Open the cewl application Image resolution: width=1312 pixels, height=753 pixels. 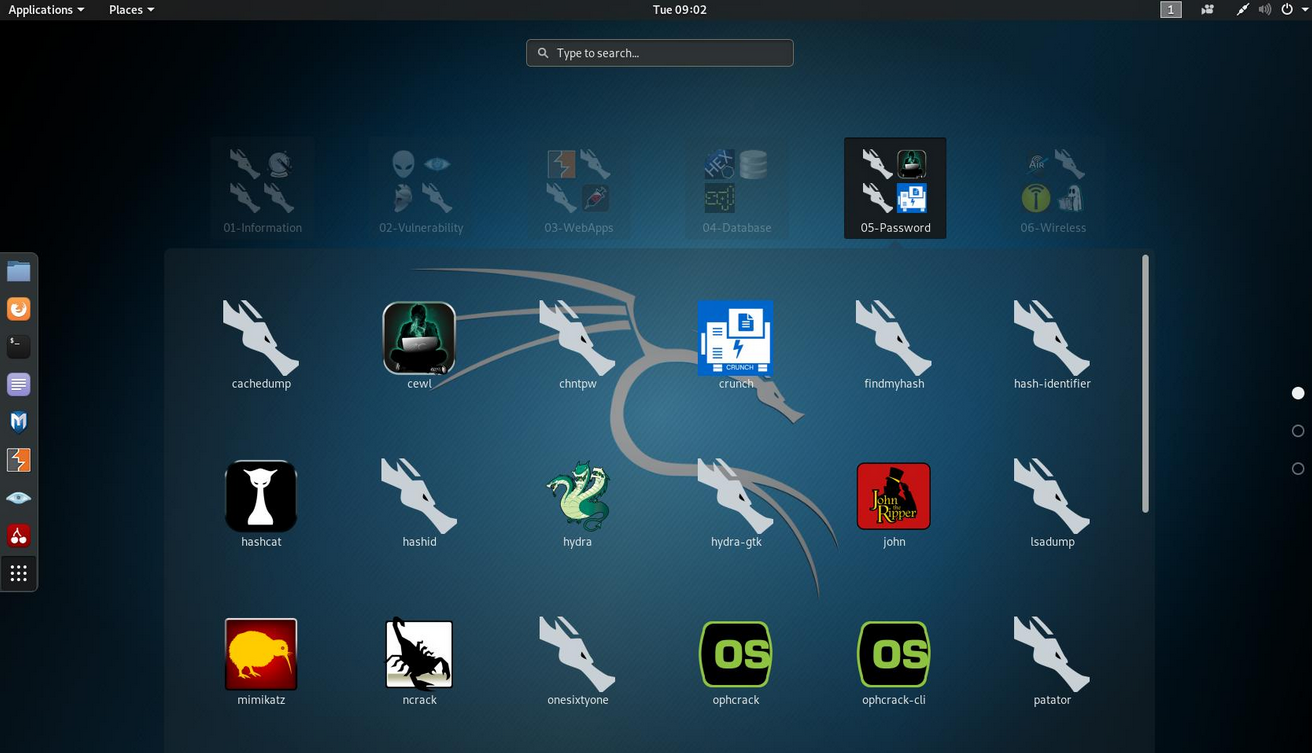pyautogui.click(x=419, y=346)
